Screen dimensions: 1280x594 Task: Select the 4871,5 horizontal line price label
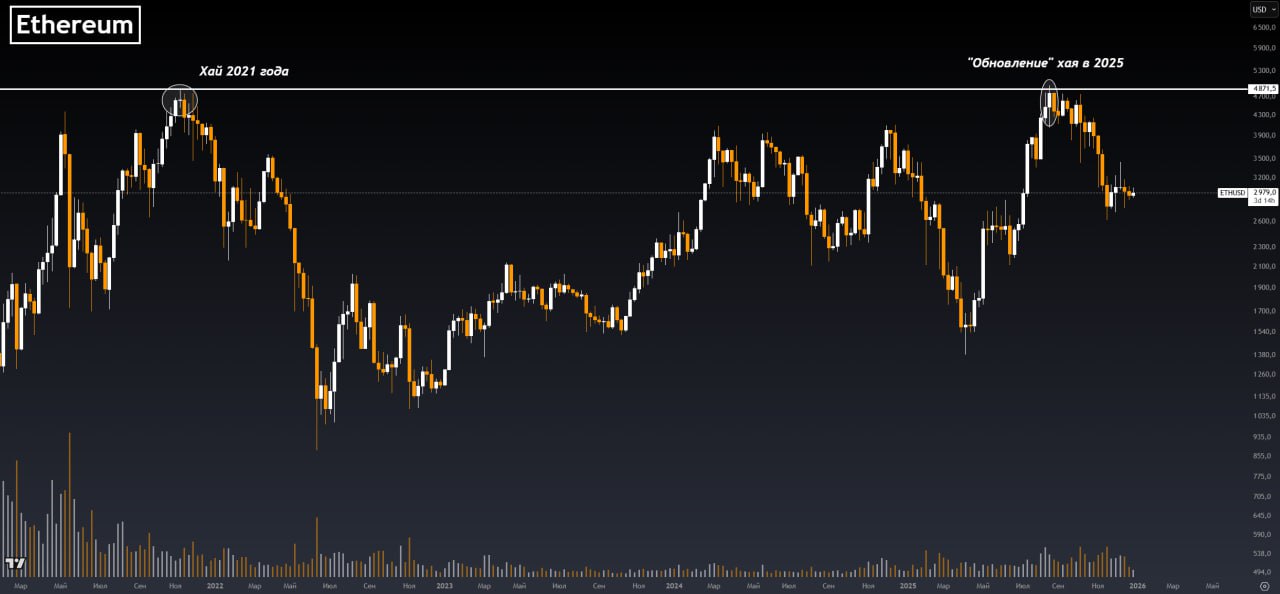pyautogui.click(x=1264, y=89)
